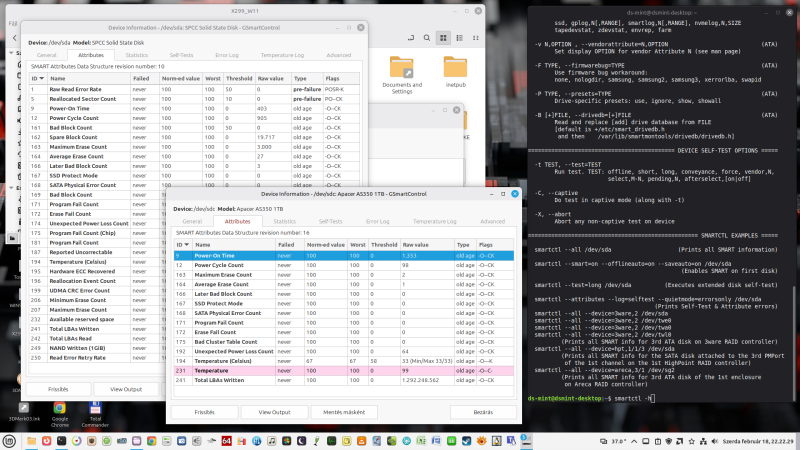
Task: Open Error Log tab in Apacer window
Action: (377, 221)
